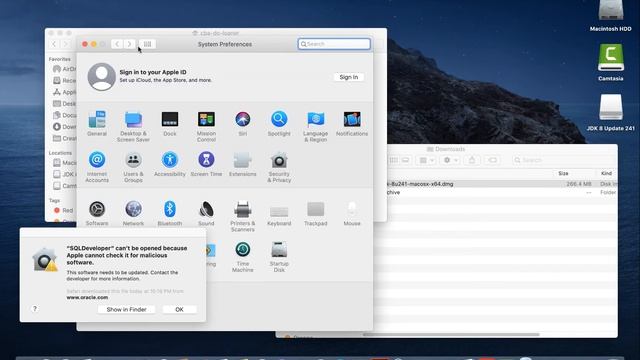Open Time Machine preferences
Screen dimensions: 640x360
point(242,256)
